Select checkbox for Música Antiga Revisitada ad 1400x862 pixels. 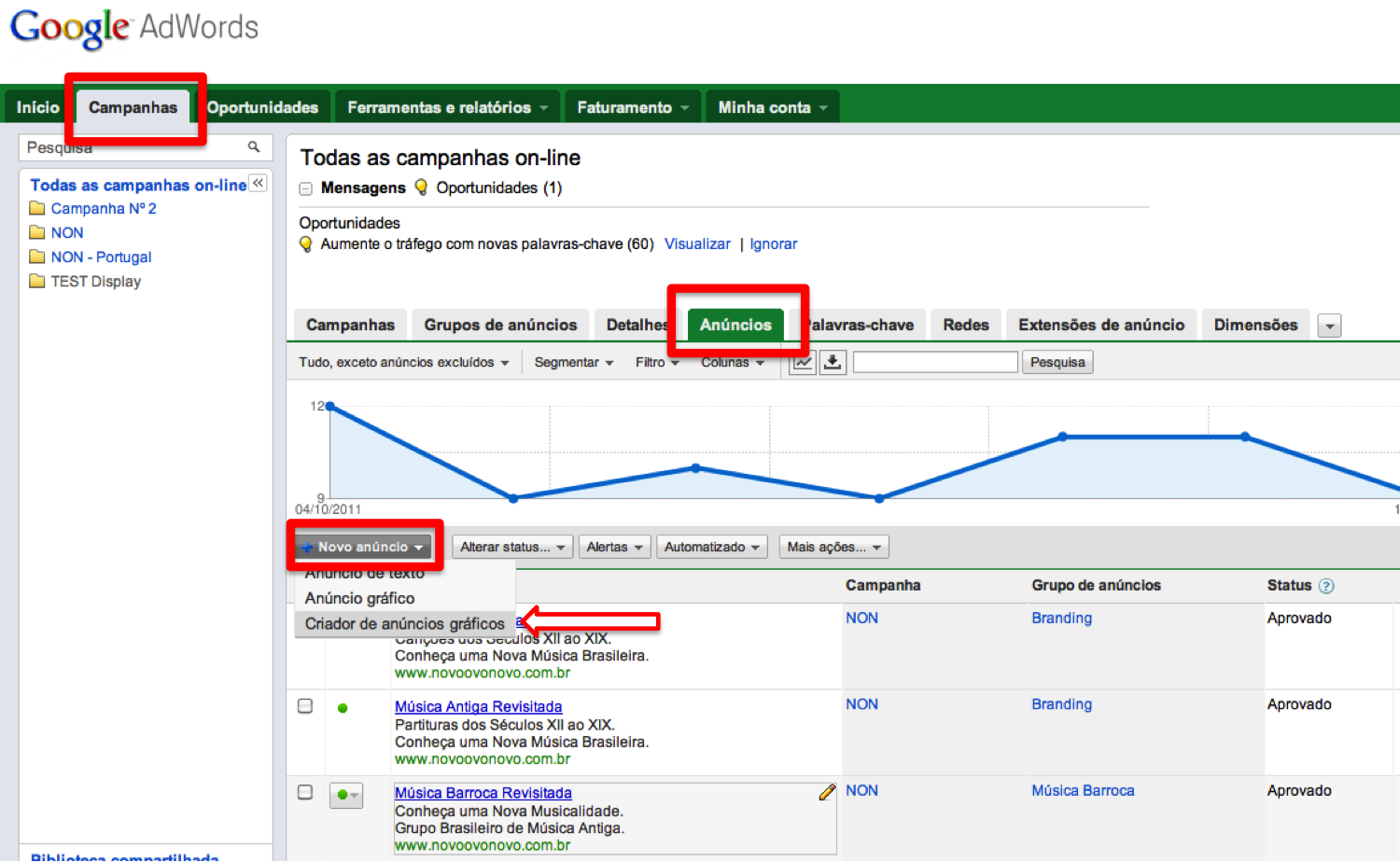305,705
